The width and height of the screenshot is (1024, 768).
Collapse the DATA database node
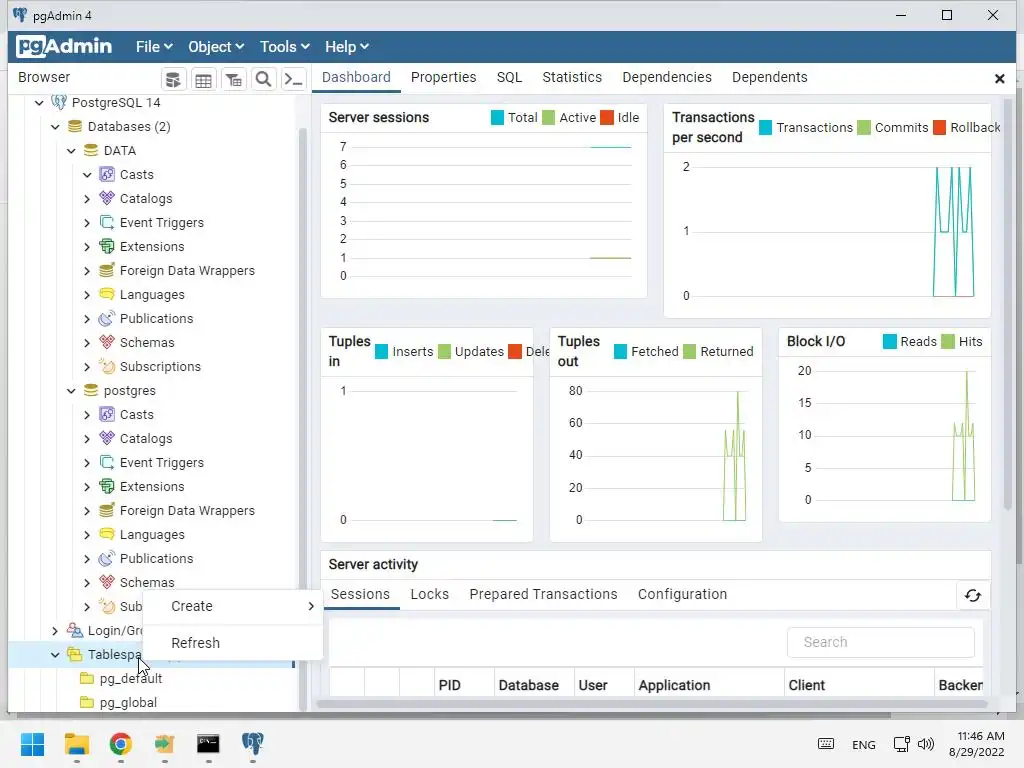(x=71, y=151)
